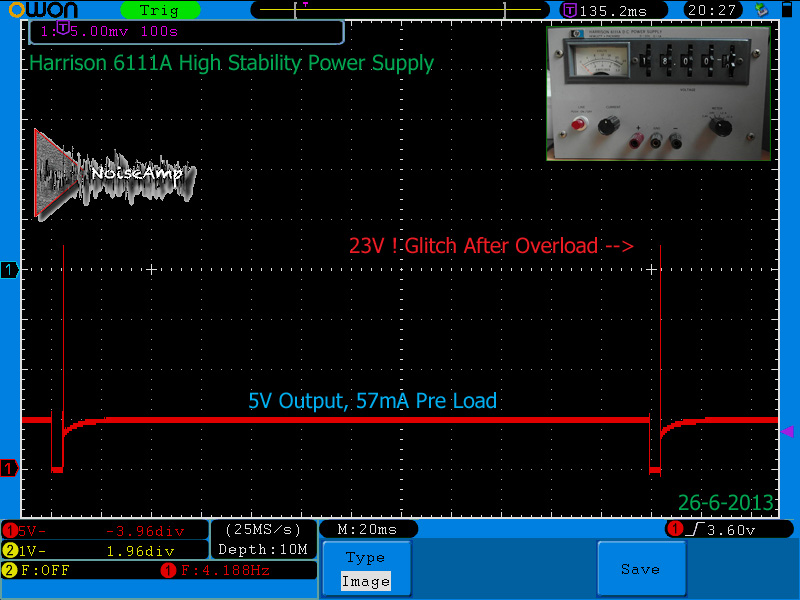Screen dimensions: 800x600
Task: Click the Depth:10M readout
Action: tap(263, 549)
